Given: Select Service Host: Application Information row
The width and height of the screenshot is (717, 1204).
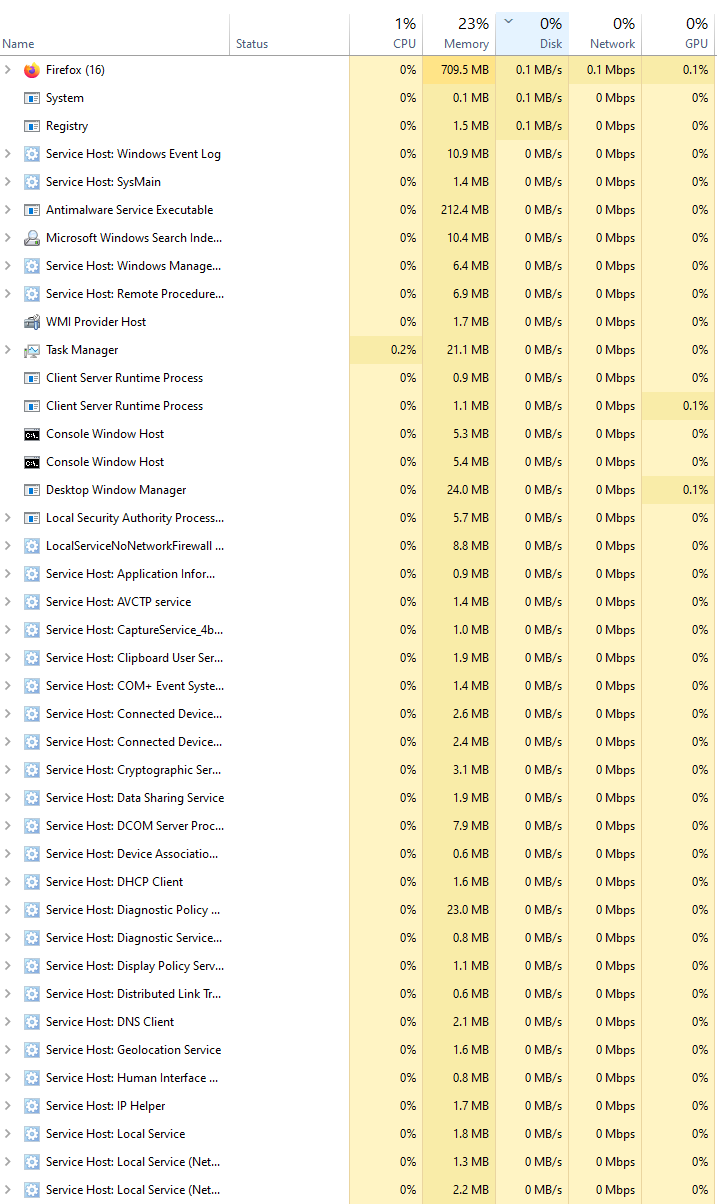Looking at the screenshot, I should coord(358,574).
